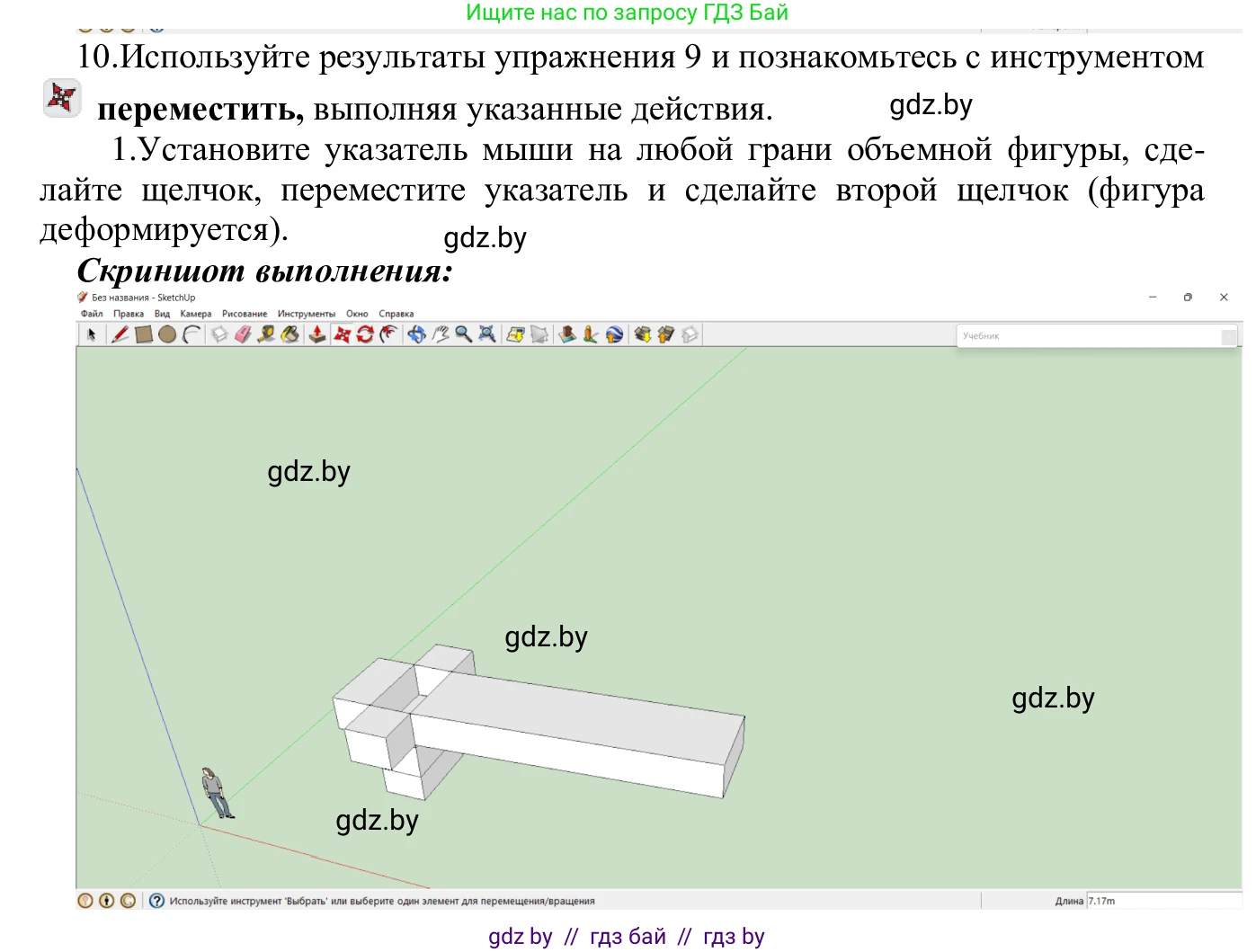This screenshot has height=952, width=1256.
Task: Activate the Rotate tool
Action: [363, 334]
